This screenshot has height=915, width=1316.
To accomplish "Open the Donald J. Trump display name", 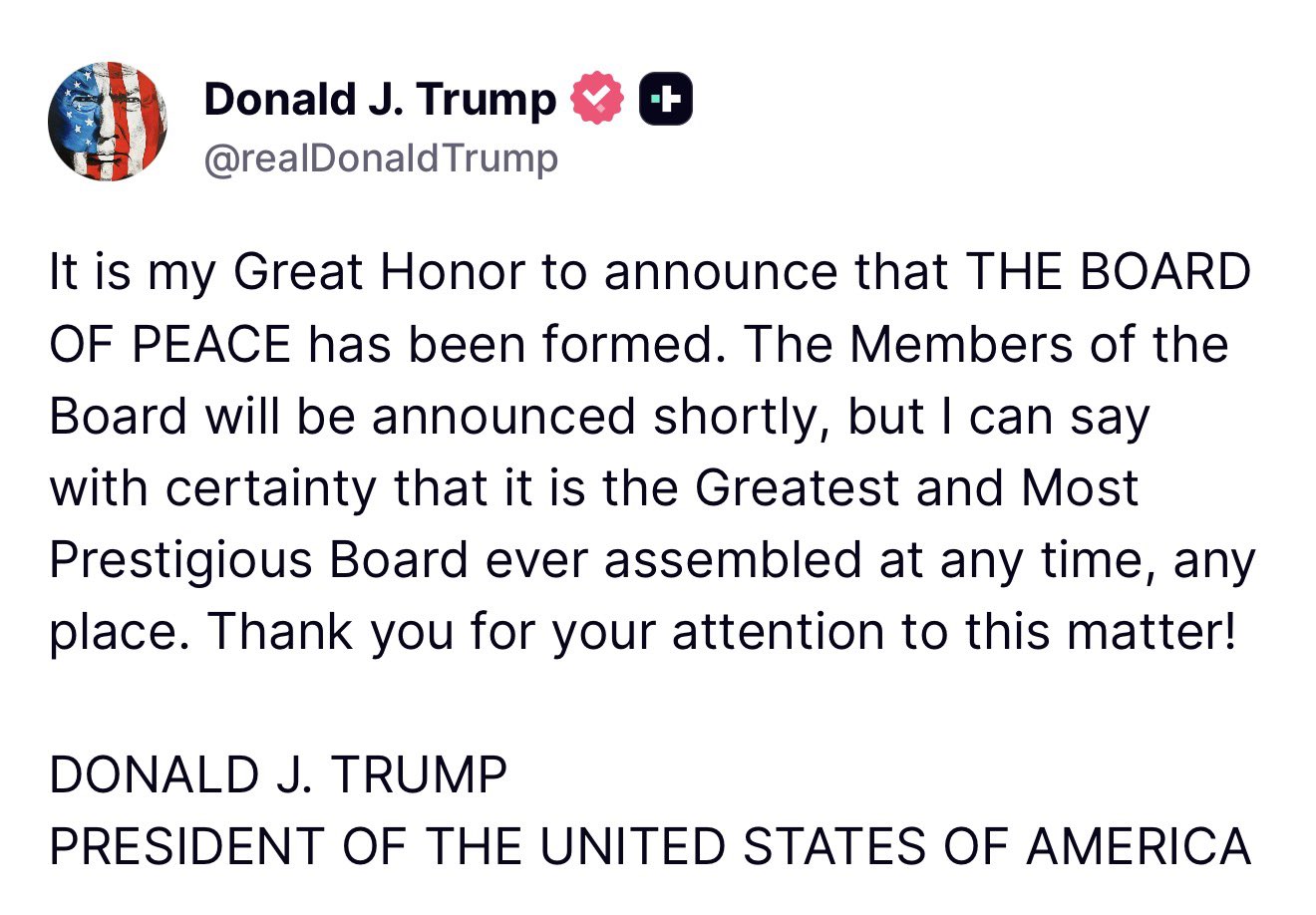I will [x=379, y=99].
